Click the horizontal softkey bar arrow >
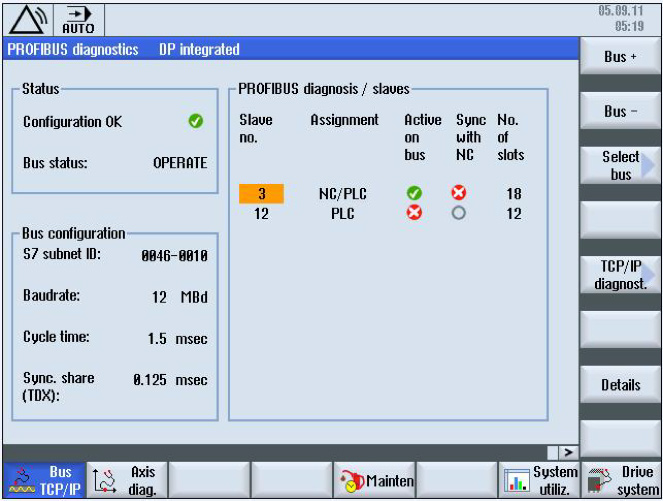 568,452
